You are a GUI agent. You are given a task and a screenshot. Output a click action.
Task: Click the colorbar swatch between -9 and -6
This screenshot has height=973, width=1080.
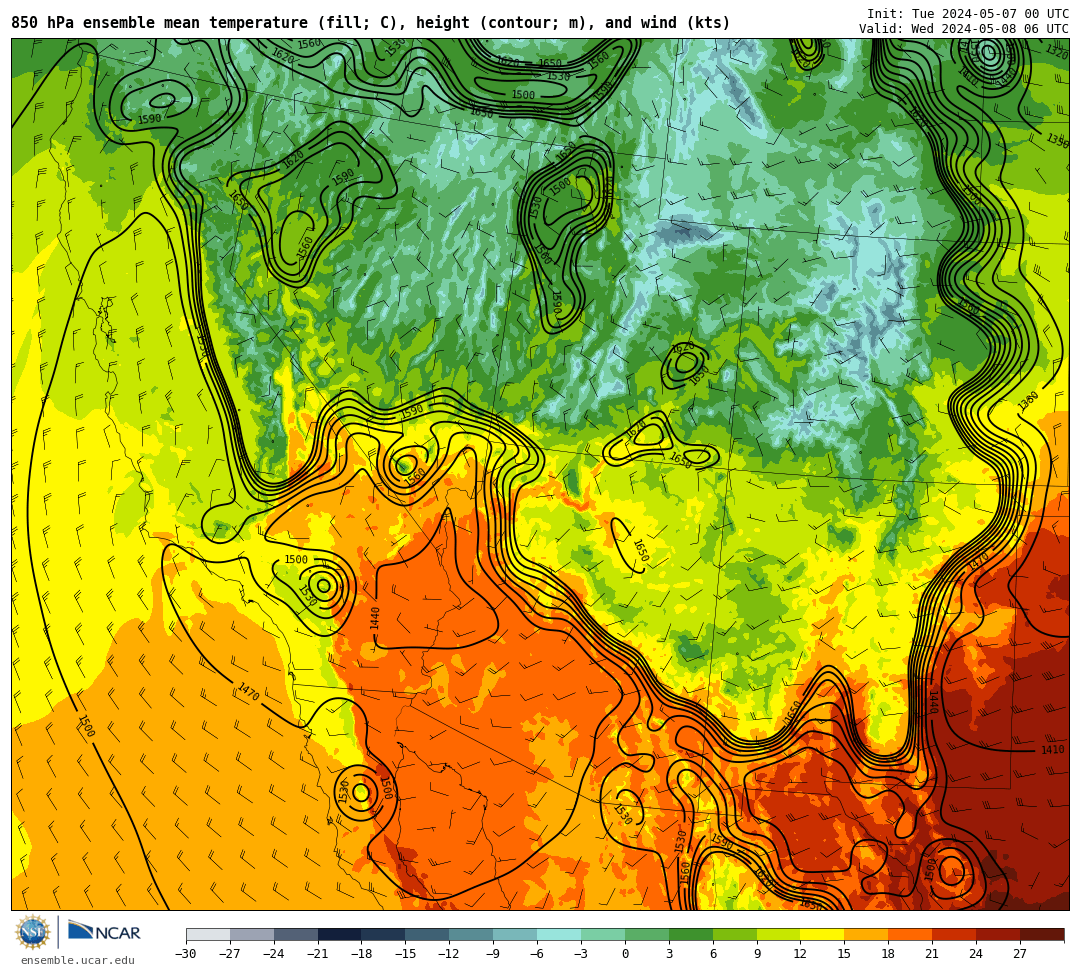pyautogui.click(x=515, y=934)
